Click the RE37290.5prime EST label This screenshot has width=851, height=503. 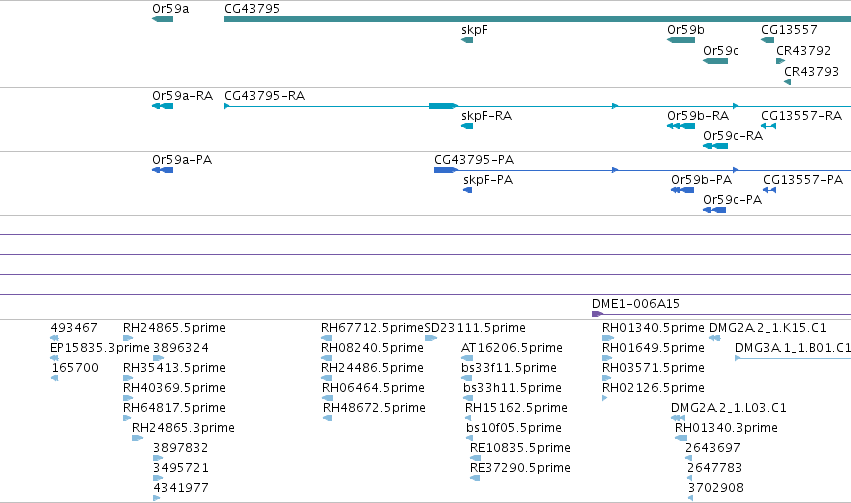coord(520,468)
